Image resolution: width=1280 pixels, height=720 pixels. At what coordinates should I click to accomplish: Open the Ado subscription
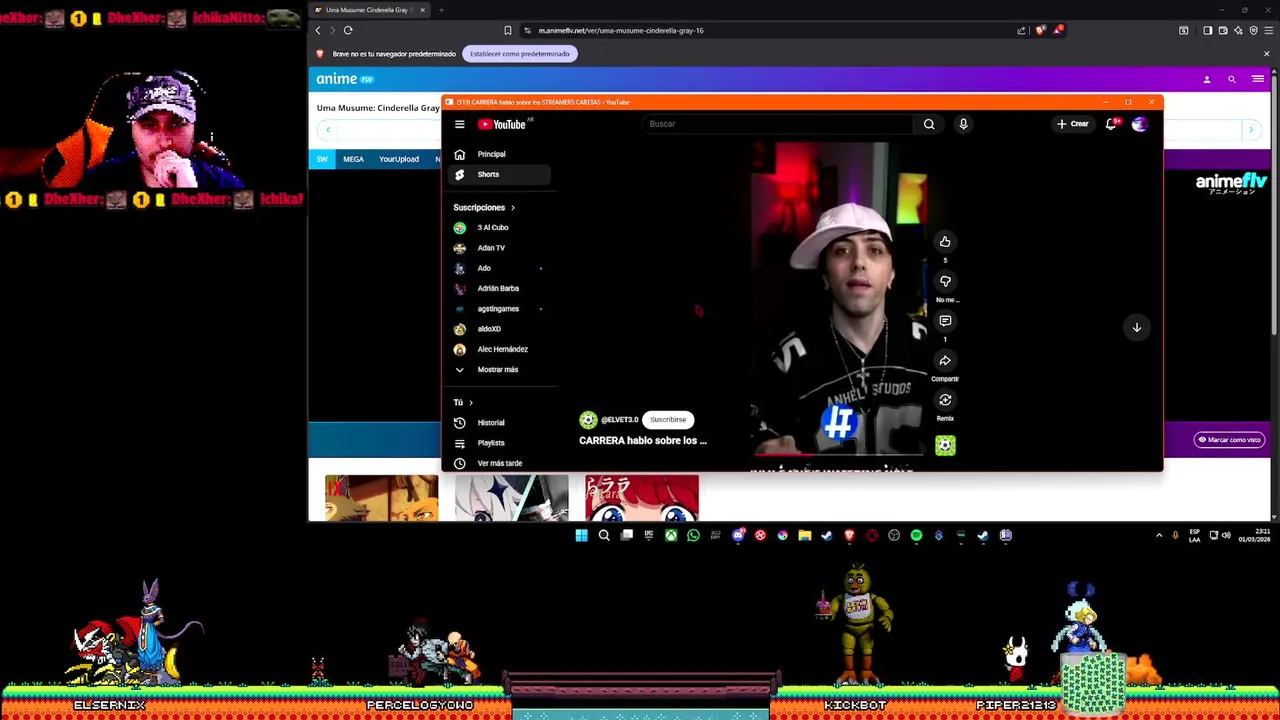click(x=497, y=268)
